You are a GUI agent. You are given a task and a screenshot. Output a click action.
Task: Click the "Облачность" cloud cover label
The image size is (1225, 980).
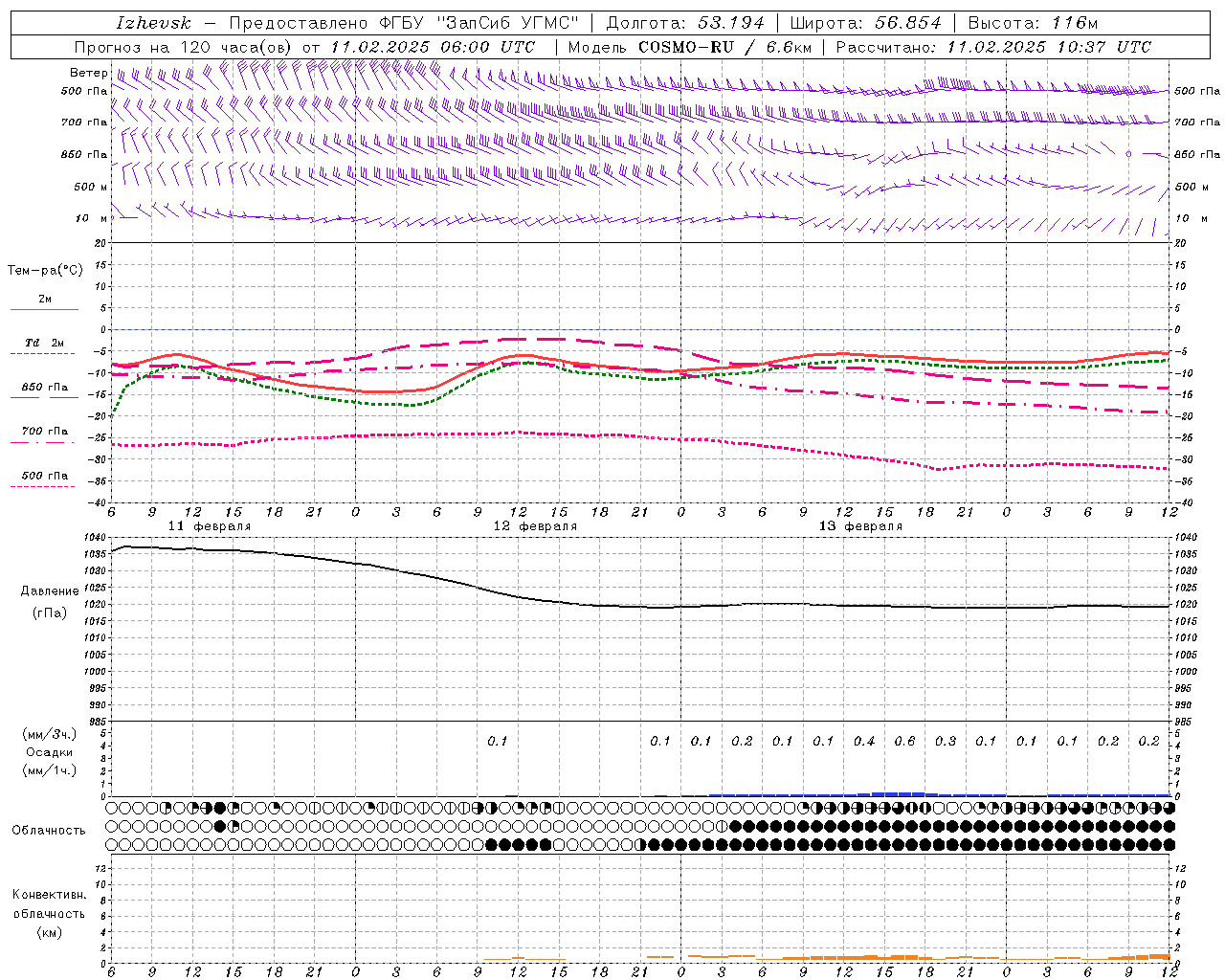pos(49,831)
